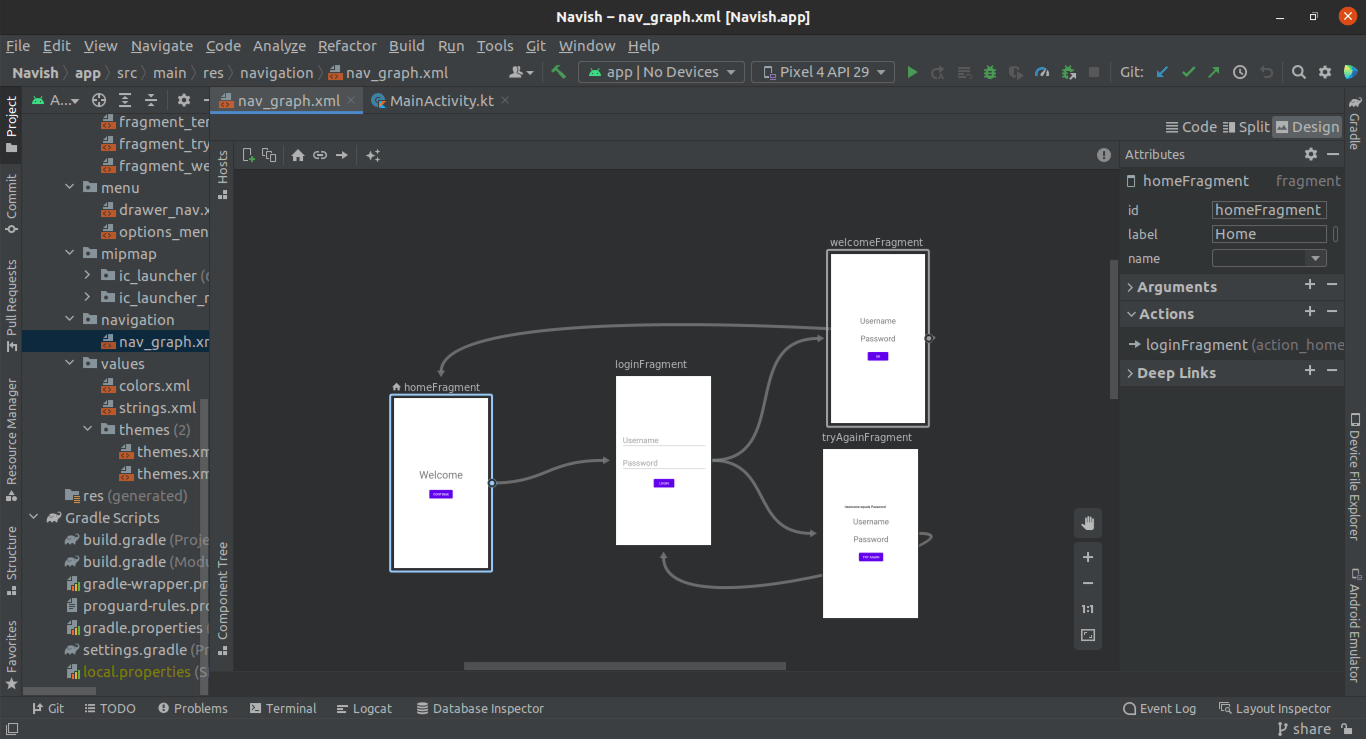Click Collapse All in the project panel
1366x739 pixels.
point(151,100)
